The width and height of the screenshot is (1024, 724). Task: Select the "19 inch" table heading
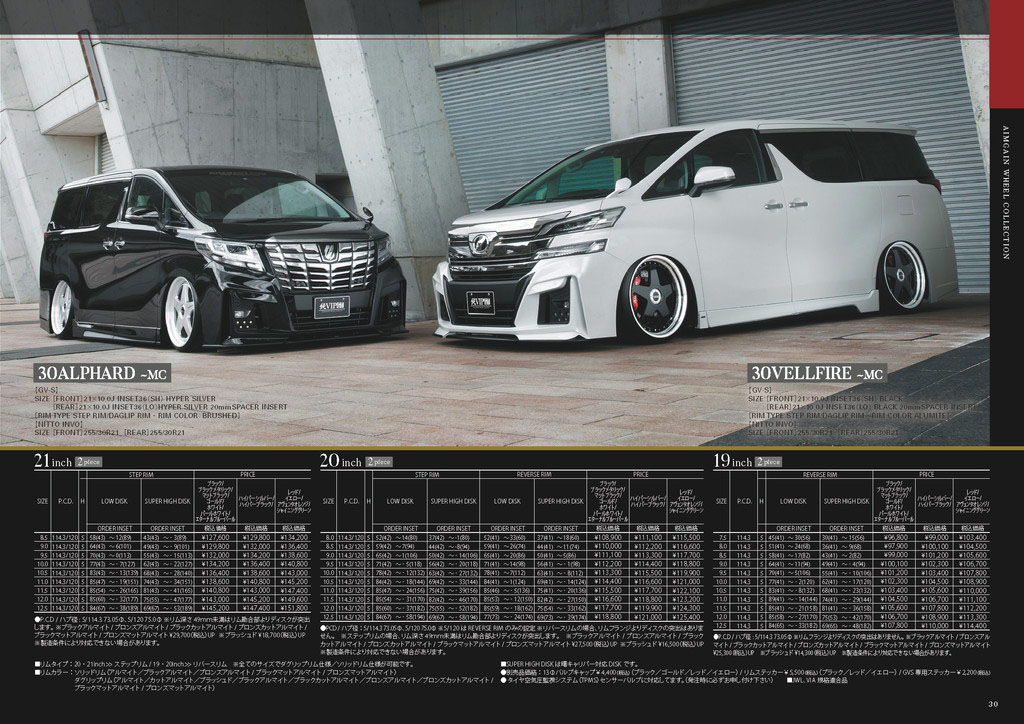(x=732, y=461)
